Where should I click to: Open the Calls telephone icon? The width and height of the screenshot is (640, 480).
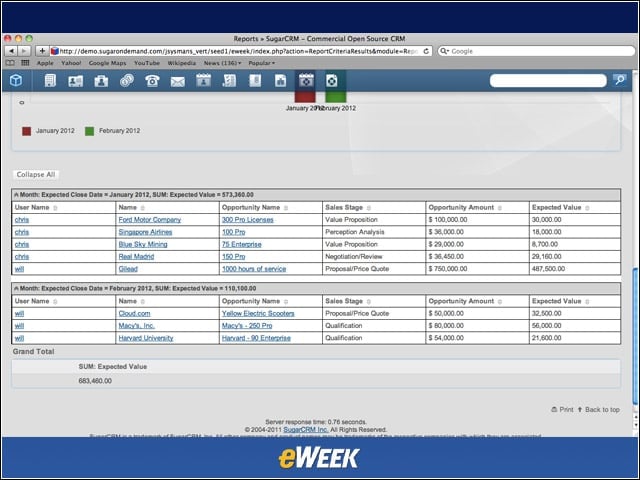coord(152,81)
